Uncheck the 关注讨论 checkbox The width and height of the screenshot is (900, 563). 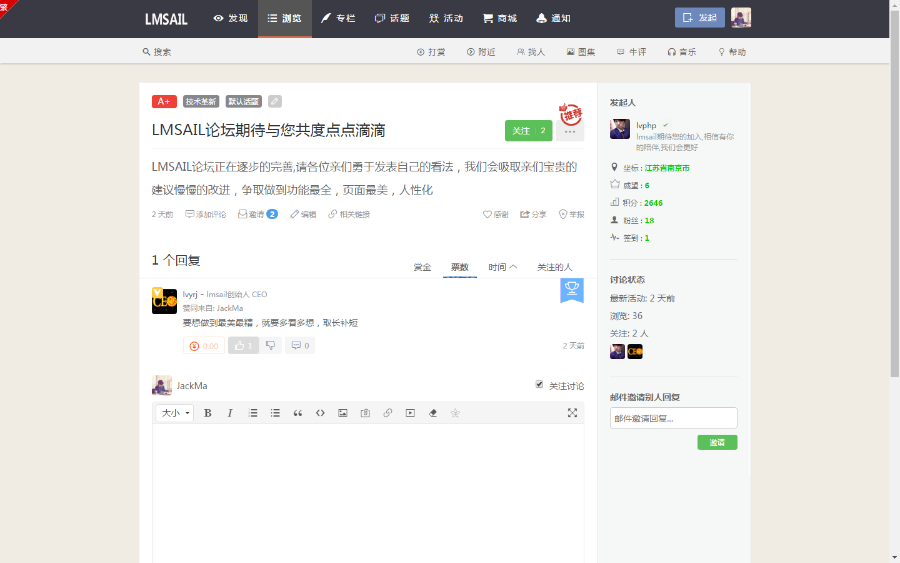539,385
